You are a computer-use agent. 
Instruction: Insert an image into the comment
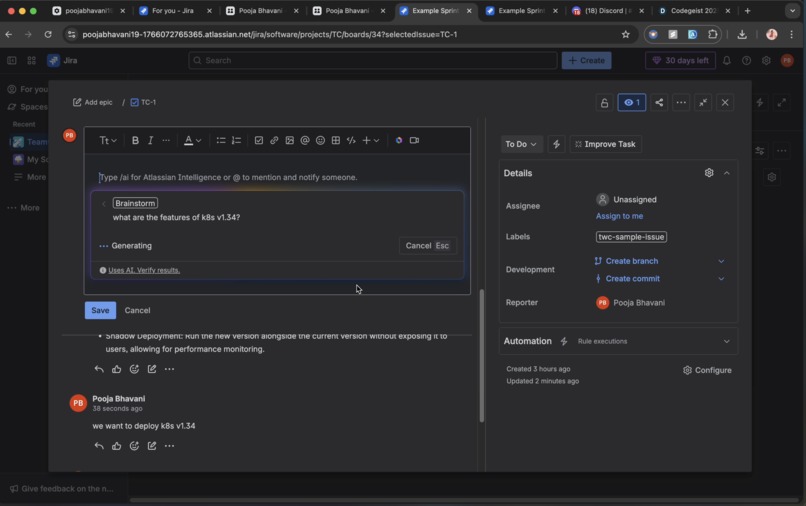[289, 140]
